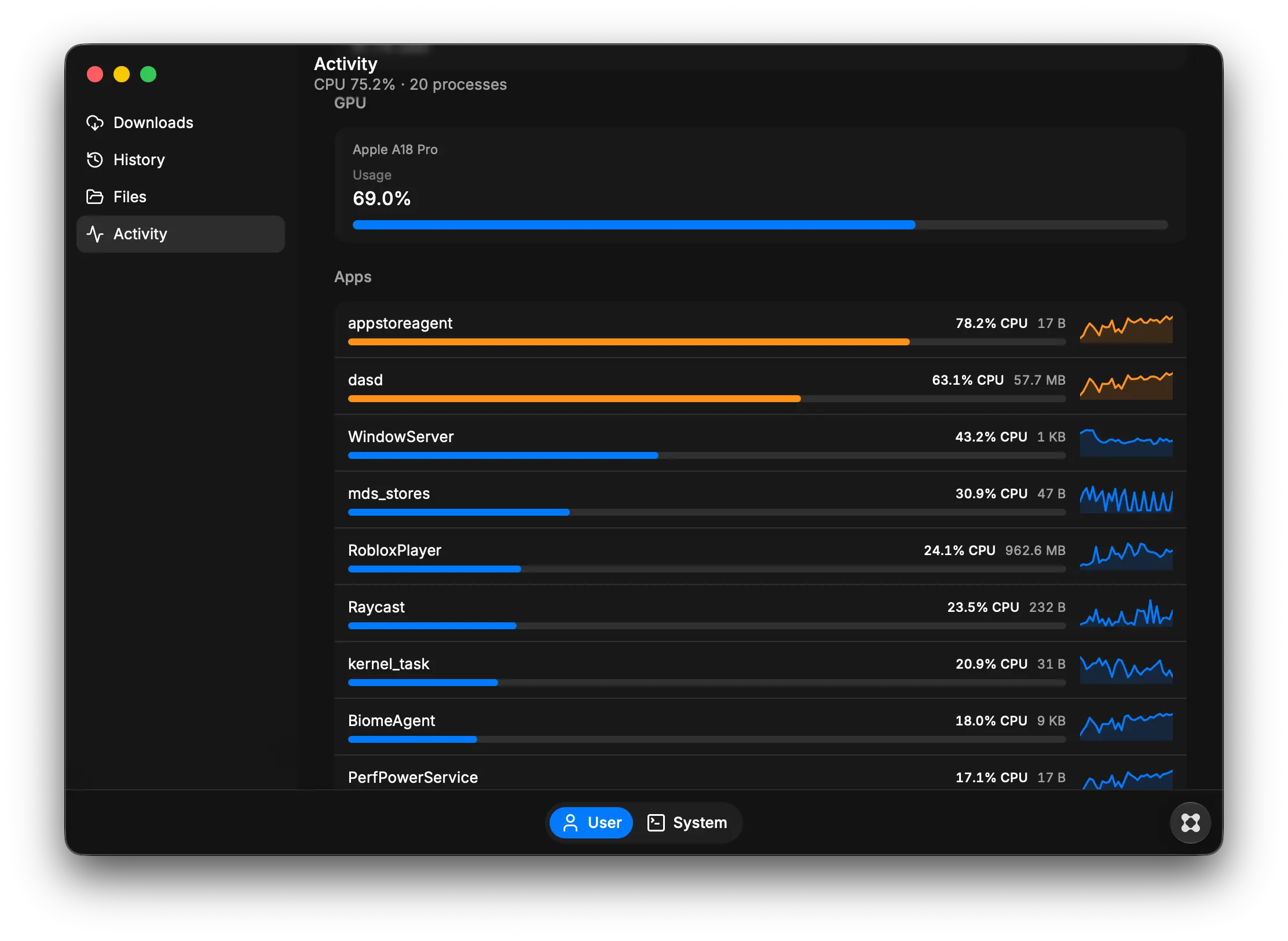Viewport: 1288px width, 941px height.
Task: Switch to the User tab
Action: coord(591,823)
